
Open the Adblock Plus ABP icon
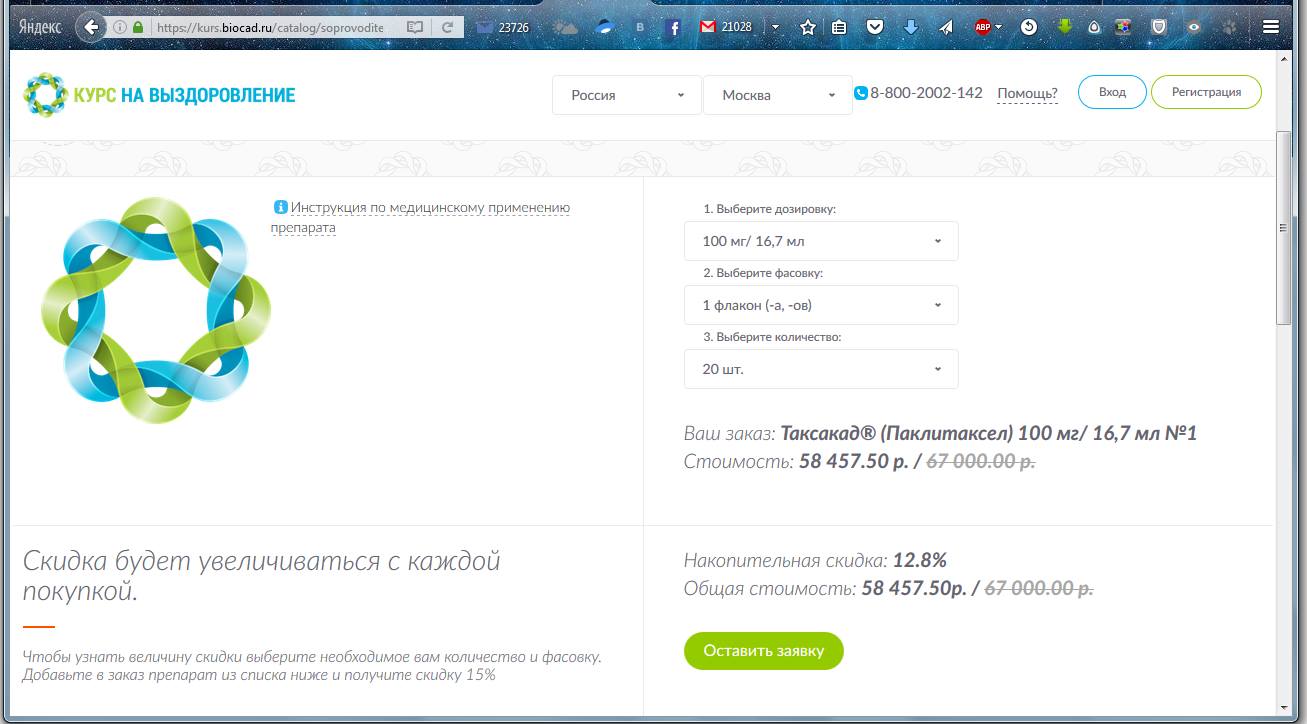click(984, 28)
